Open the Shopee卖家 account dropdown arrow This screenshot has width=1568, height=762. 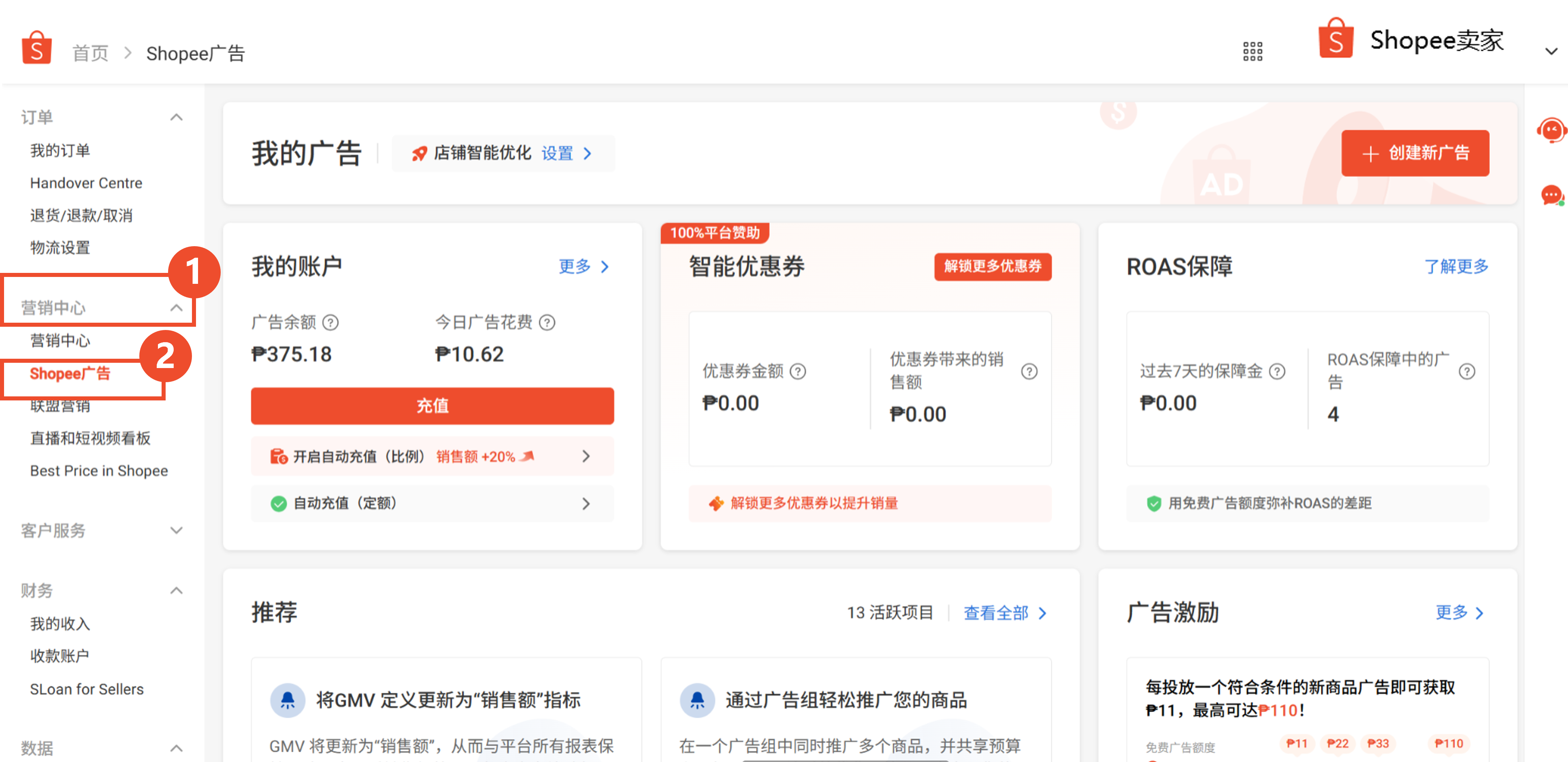(x=1551, y=52)
